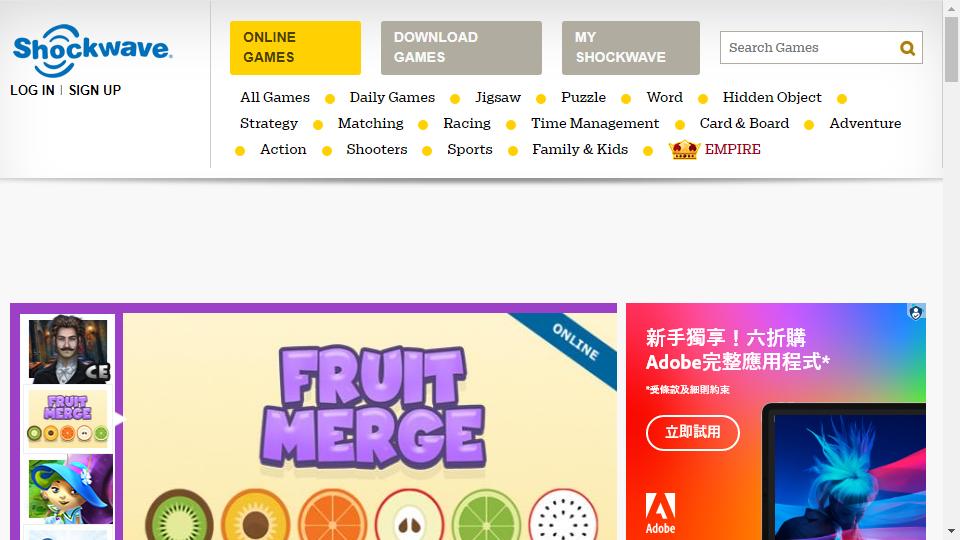Click the Log In link
This screenshot has height=540, width=960.
(x=32, y=90)
